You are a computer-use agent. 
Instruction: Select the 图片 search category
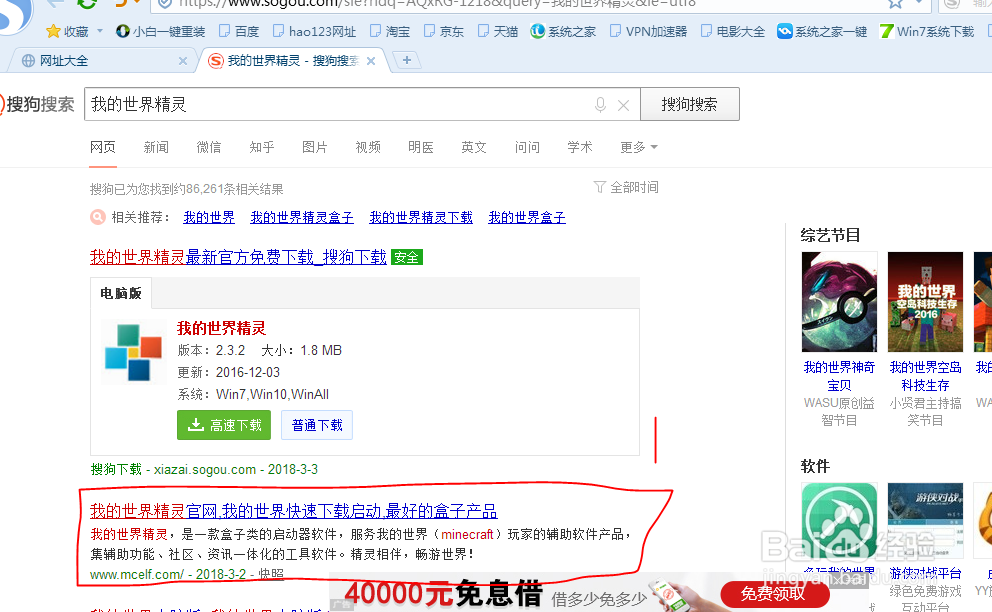click(x=314, y=147)
